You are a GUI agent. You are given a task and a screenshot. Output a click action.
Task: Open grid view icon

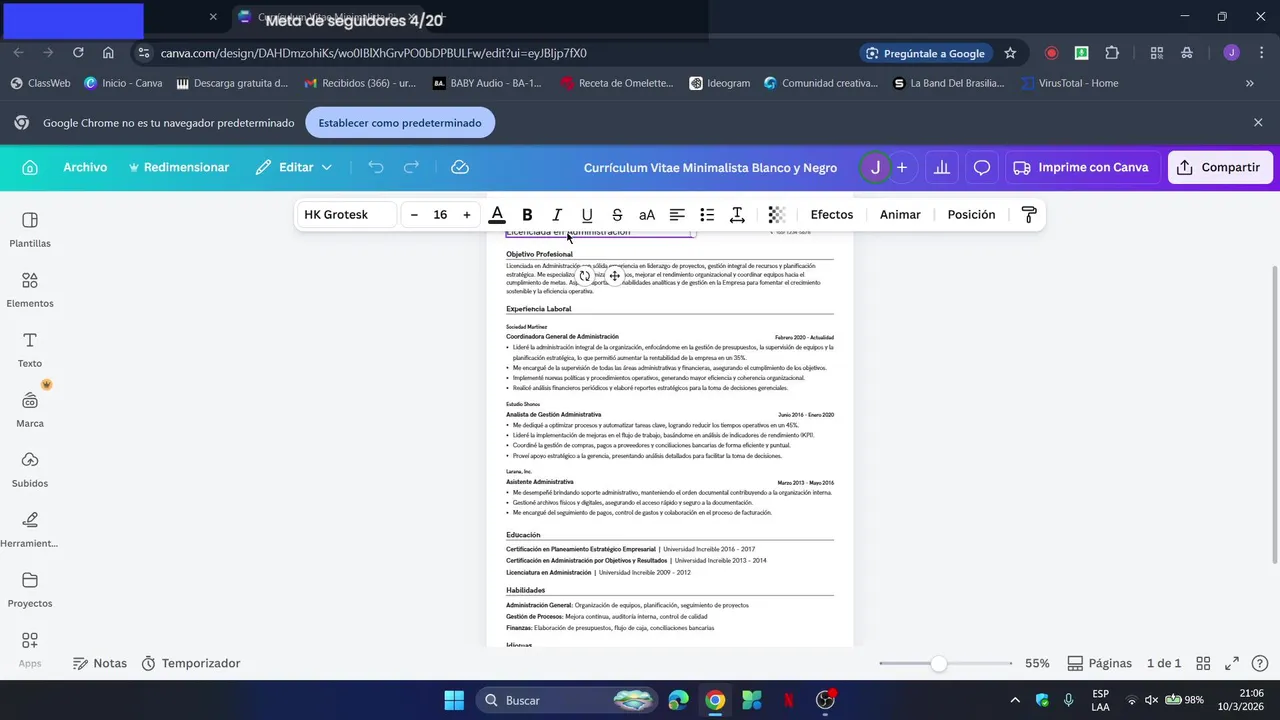click(1203, 663)
